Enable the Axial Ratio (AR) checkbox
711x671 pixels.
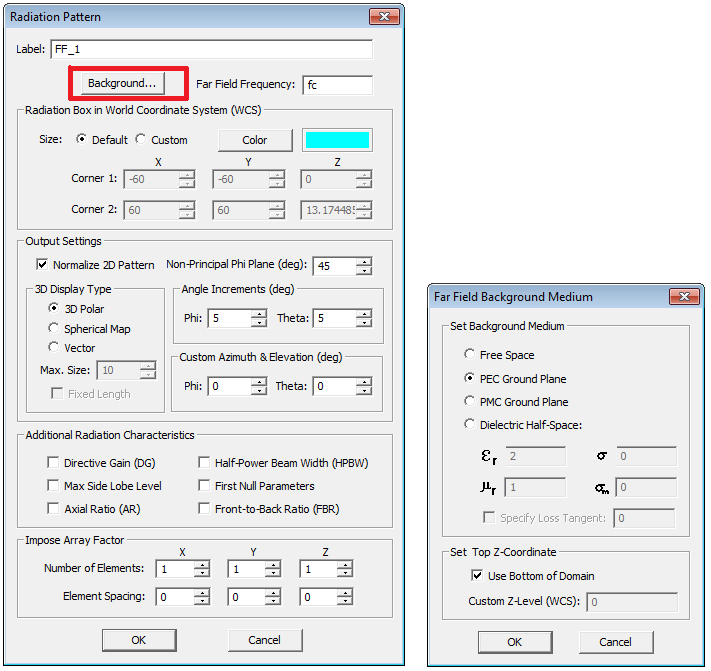[x=53, y=509]
